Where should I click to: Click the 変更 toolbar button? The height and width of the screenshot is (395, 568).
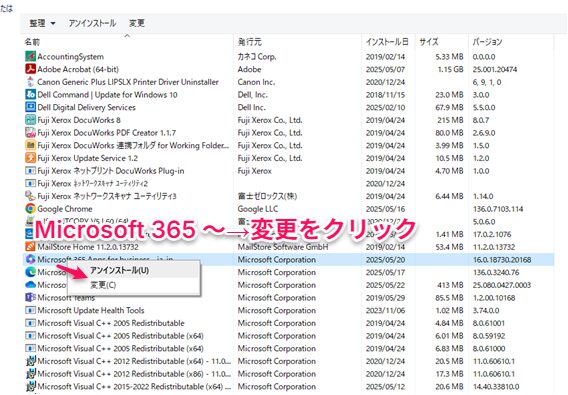point(137,23)
